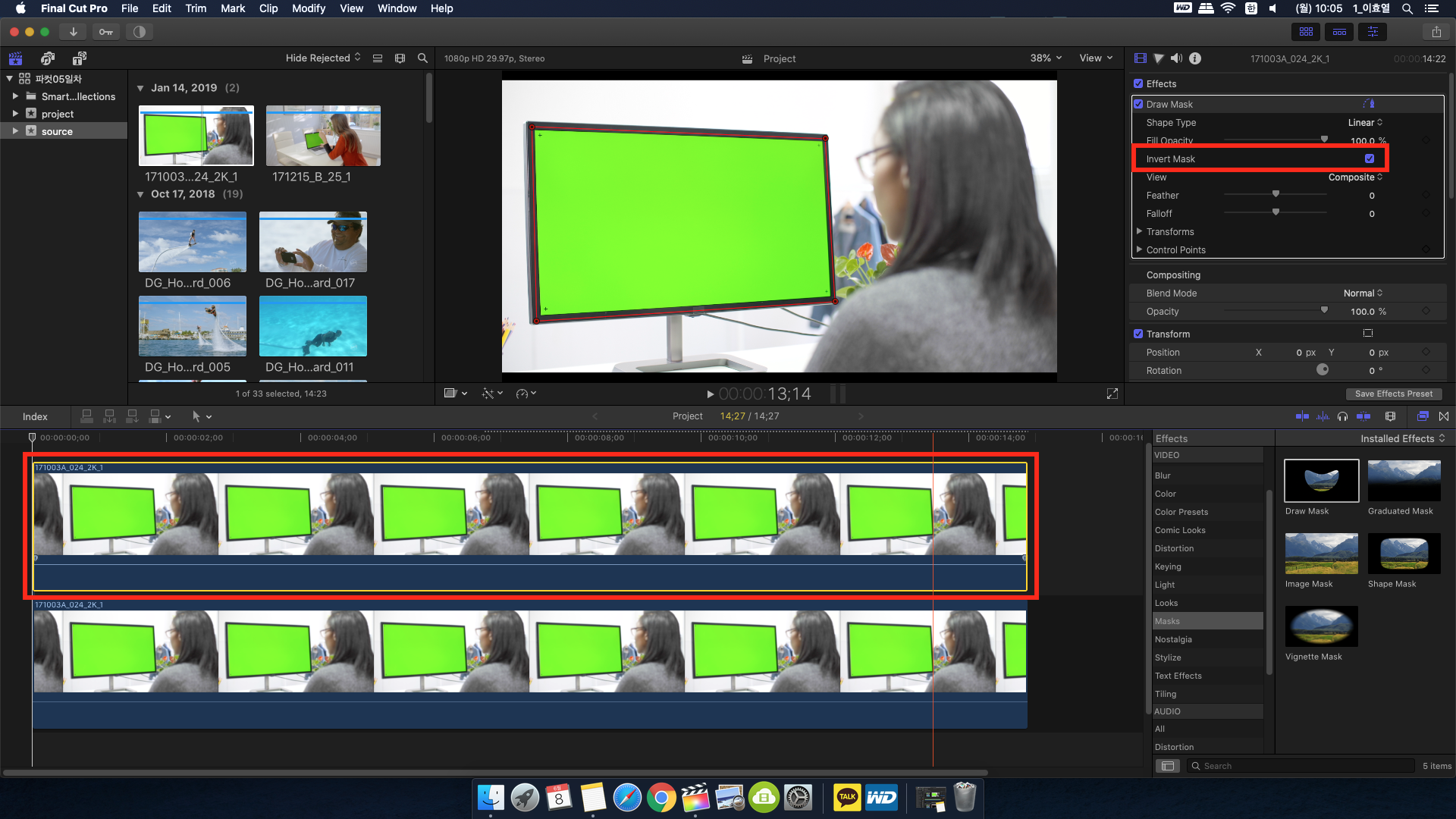
Task: Click Save Effects Preset button
Action: coord(1393,394)
